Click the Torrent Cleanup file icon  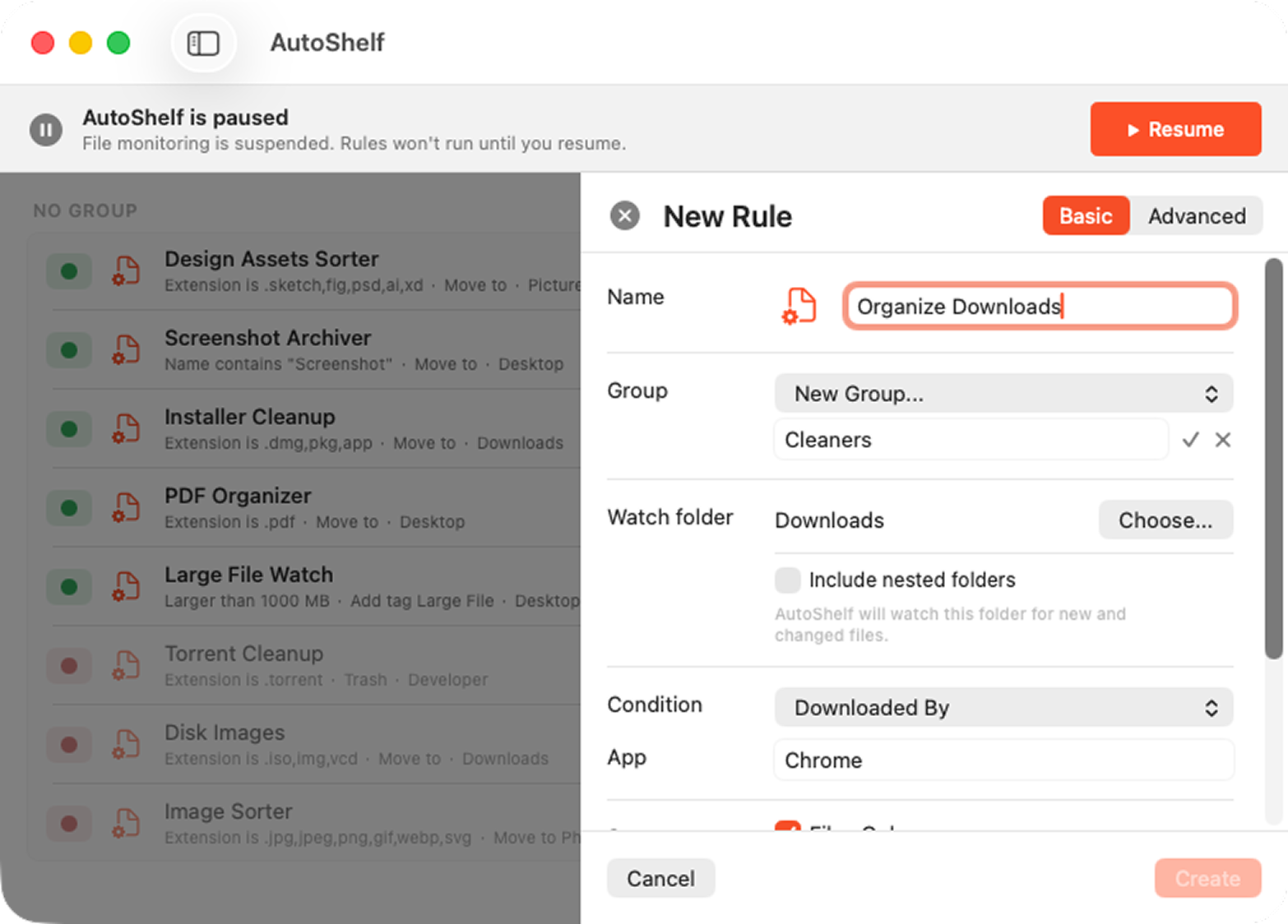126,666
